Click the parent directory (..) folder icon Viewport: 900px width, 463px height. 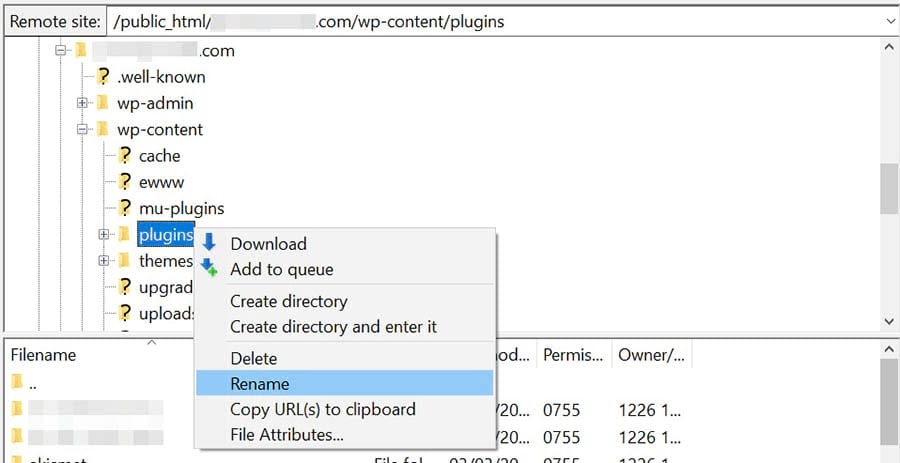17,381
